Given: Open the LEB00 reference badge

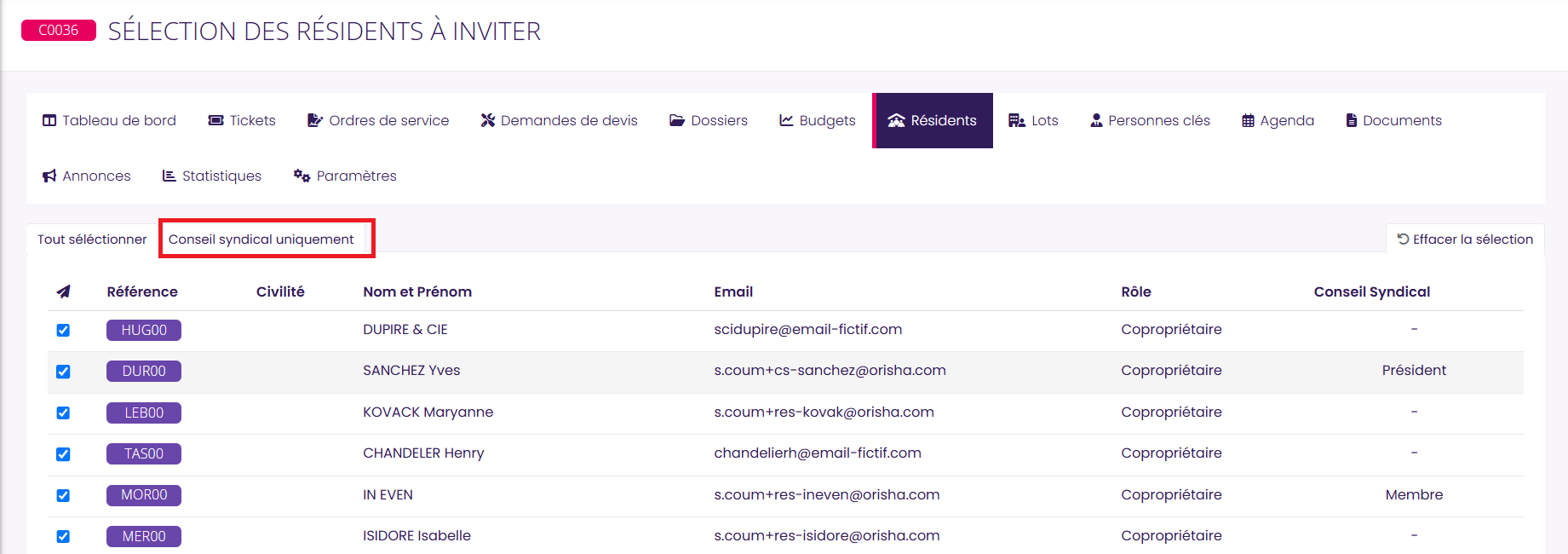Looking at the screenshot, I should (x=144, y=413).
